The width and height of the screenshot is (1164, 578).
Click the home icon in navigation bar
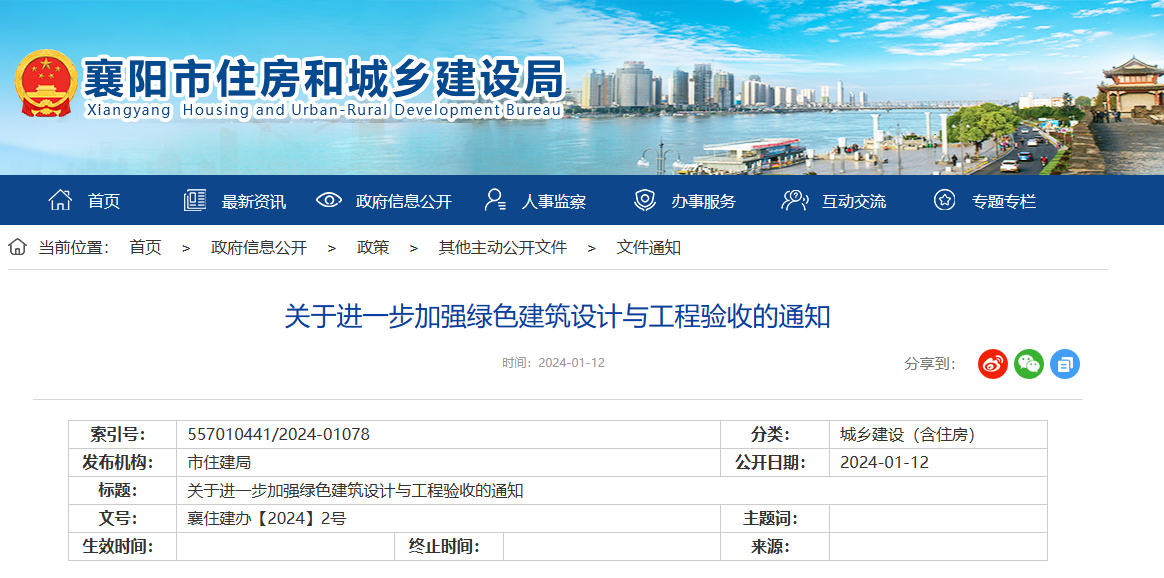click(60, 200)
